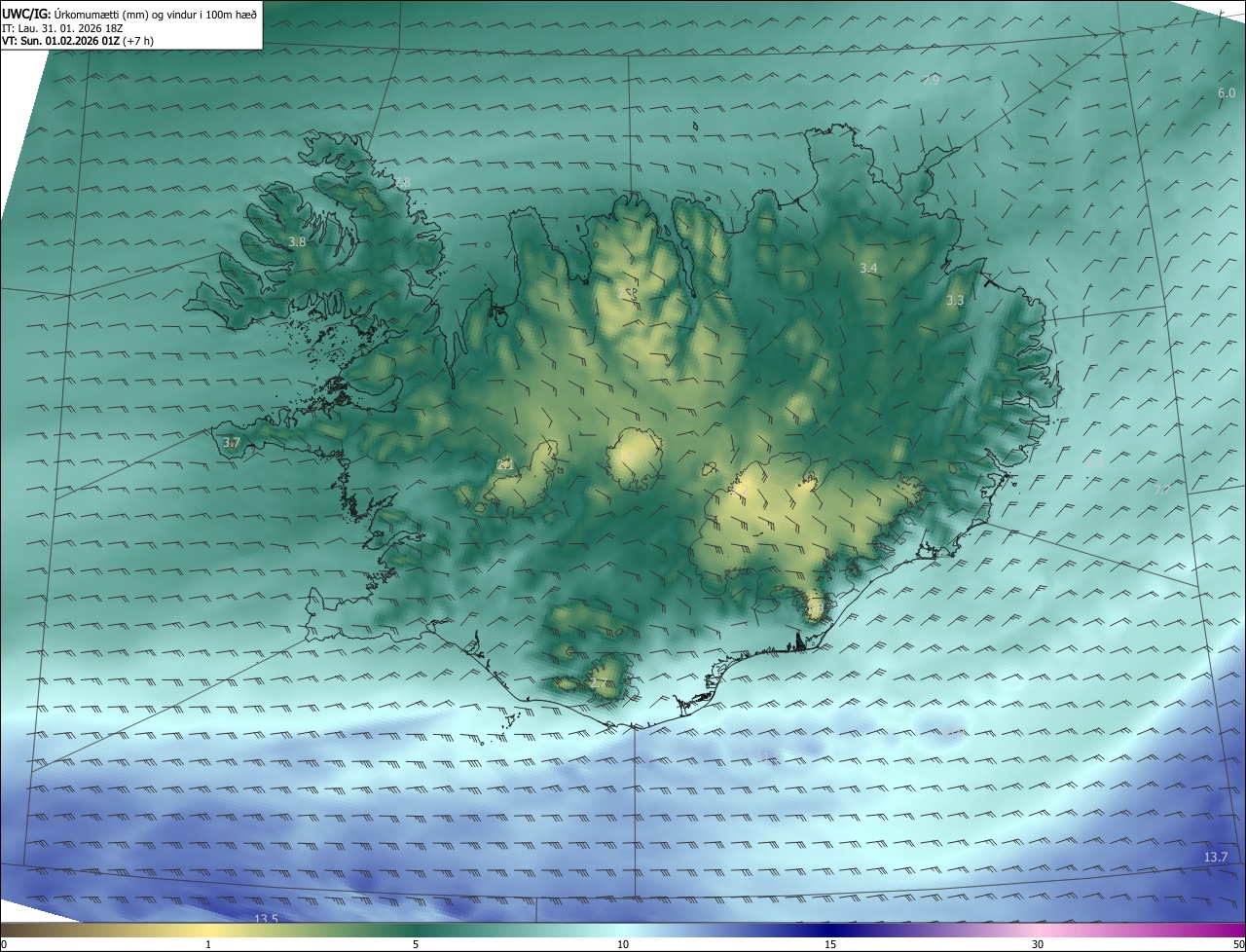Click the '7.8' value label in the Westfjords

402,183
